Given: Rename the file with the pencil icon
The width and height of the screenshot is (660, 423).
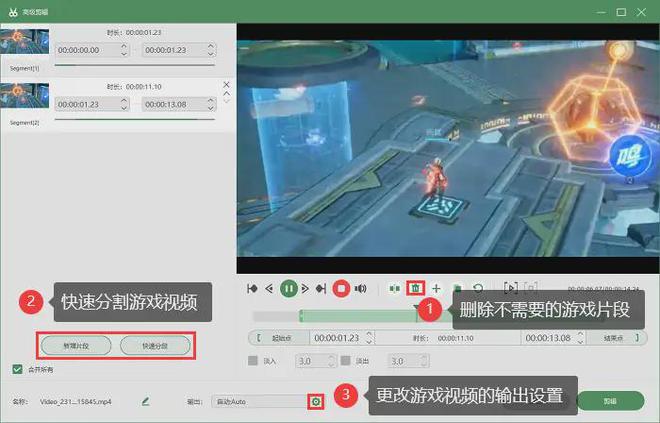Looking at the screenshot, I should pos(145,402).
